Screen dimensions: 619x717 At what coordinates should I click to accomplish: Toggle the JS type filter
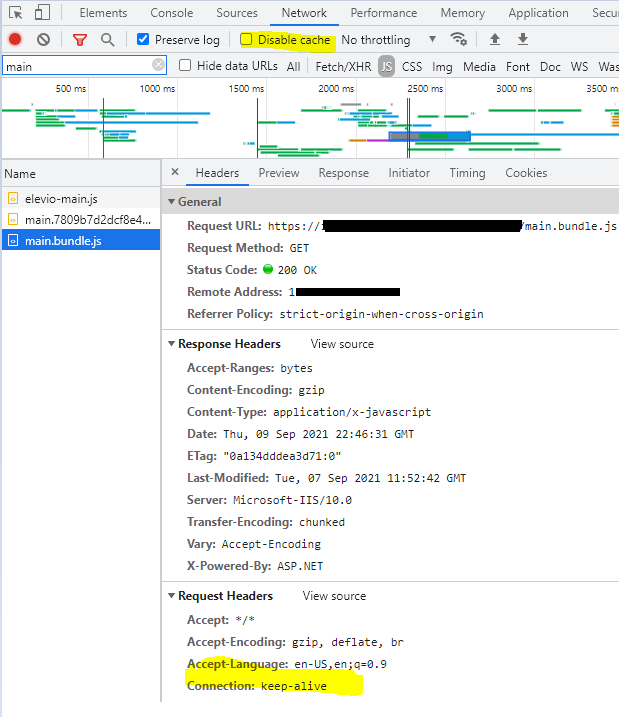tap(386, 67)
